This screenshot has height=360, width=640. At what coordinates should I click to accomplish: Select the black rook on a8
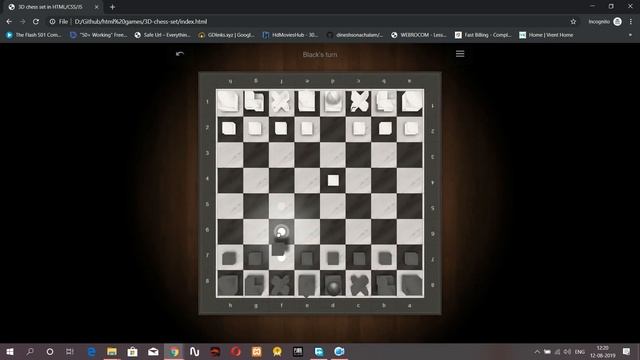411,284
